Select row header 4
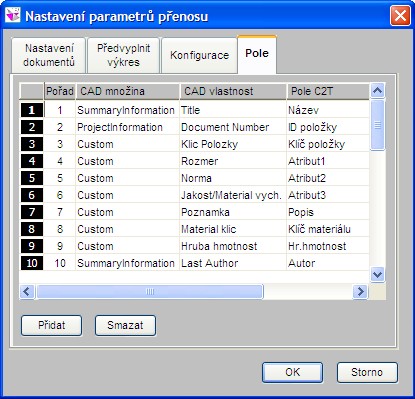The image size is (415, 399). (x=32, y=161)
